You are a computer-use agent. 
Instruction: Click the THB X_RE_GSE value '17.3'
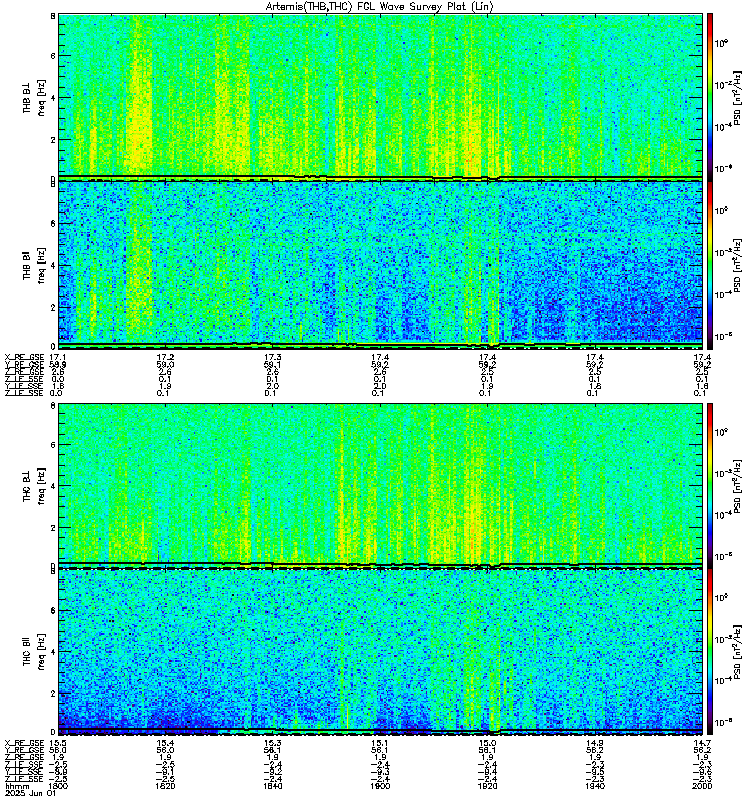coord(272,357)
